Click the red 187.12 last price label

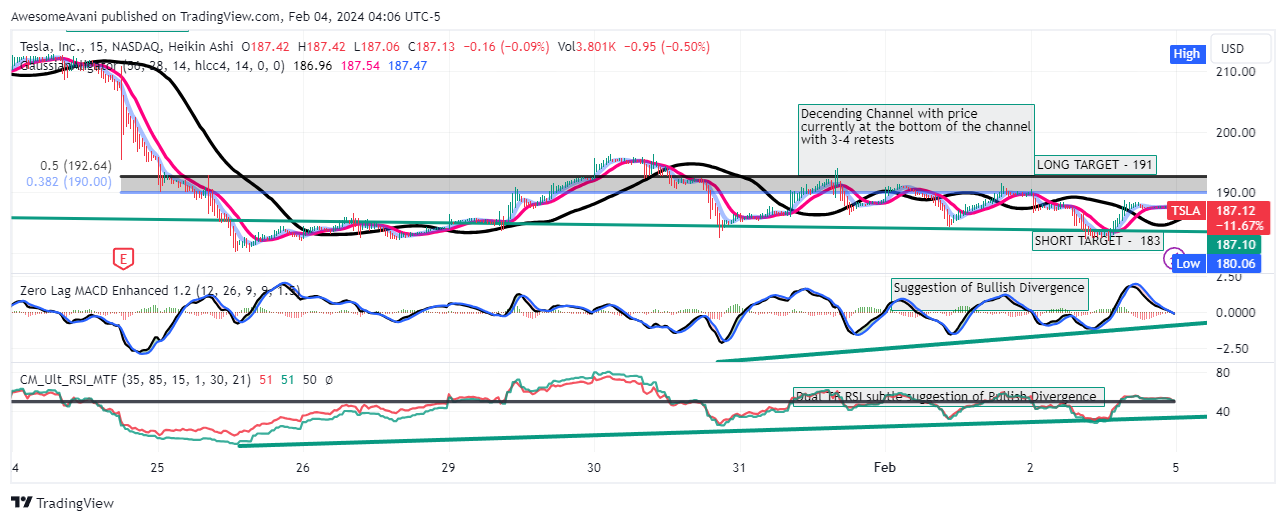pyautogui.click(x=1237, y=211)
